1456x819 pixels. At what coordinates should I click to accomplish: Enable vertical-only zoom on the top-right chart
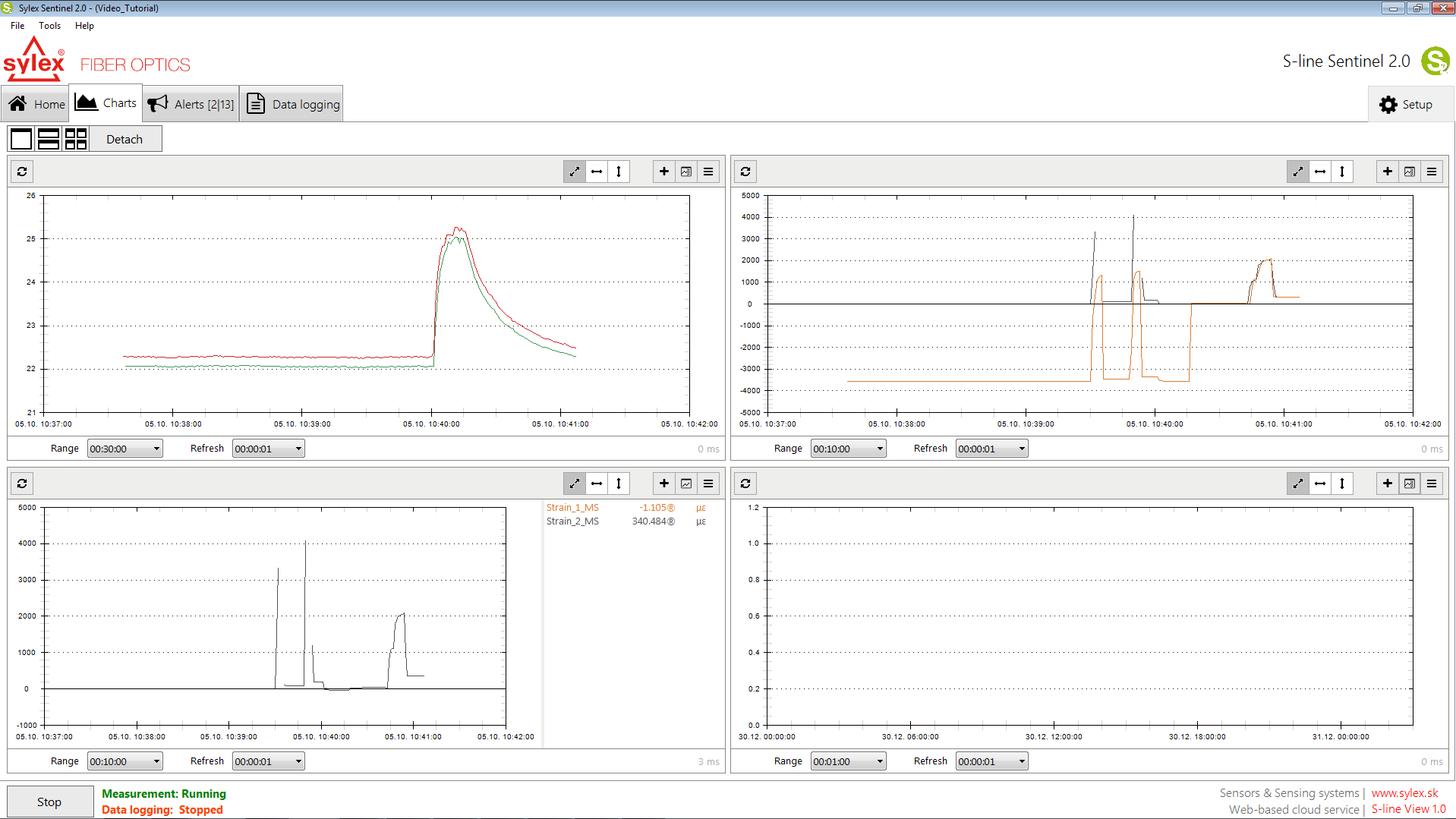pos(1342,172)
